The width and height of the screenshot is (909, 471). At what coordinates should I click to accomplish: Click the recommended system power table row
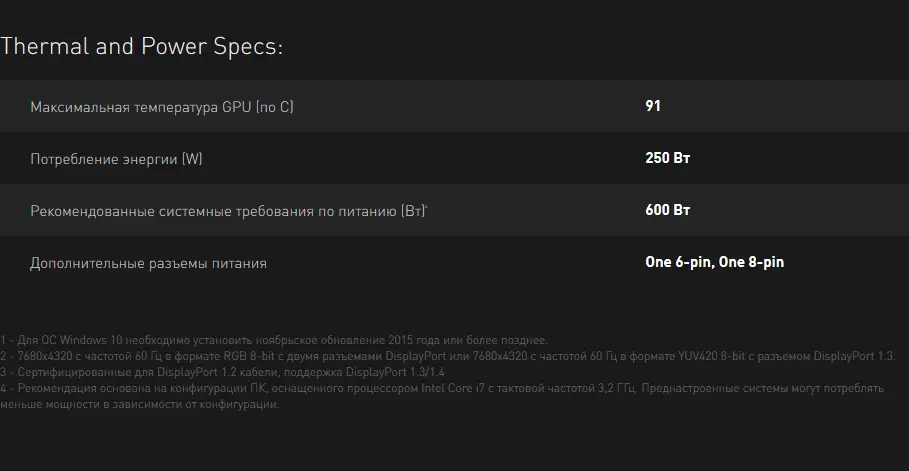pos(454,210)
